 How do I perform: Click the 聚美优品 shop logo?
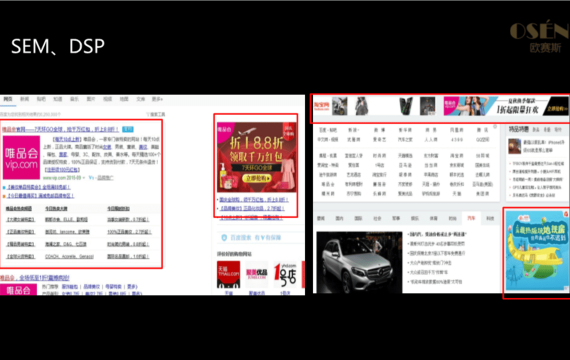[257, 275]
